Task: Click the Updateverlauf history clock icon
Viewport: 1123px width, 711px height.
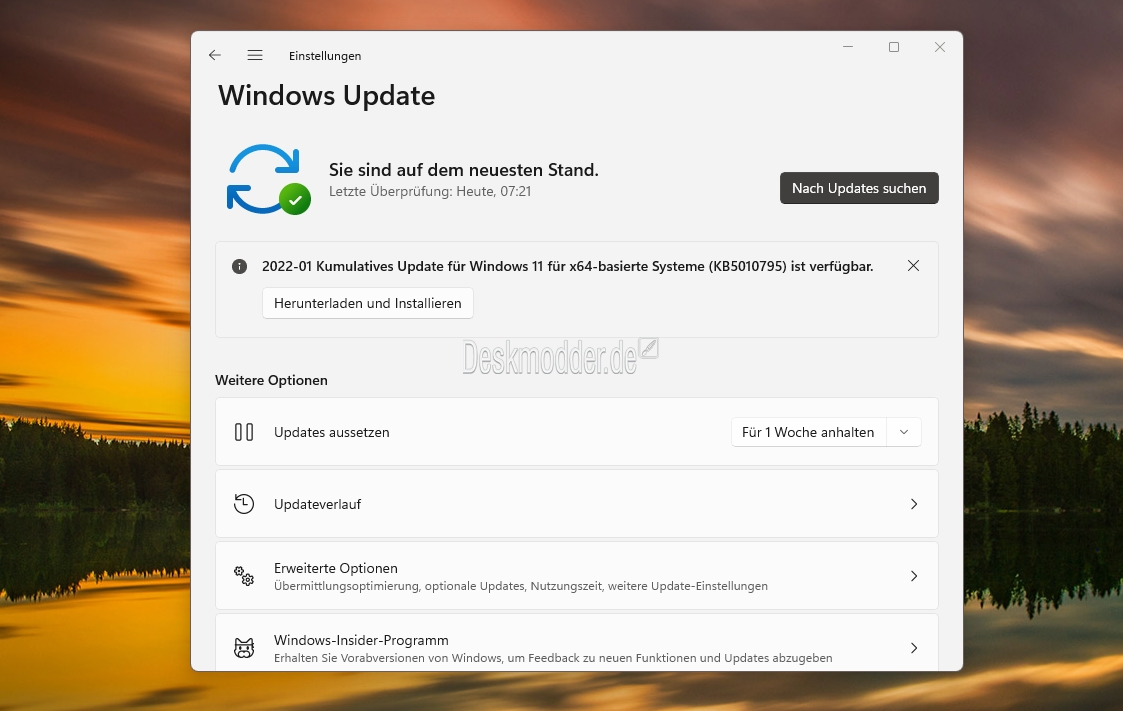Action: (244, 504)
